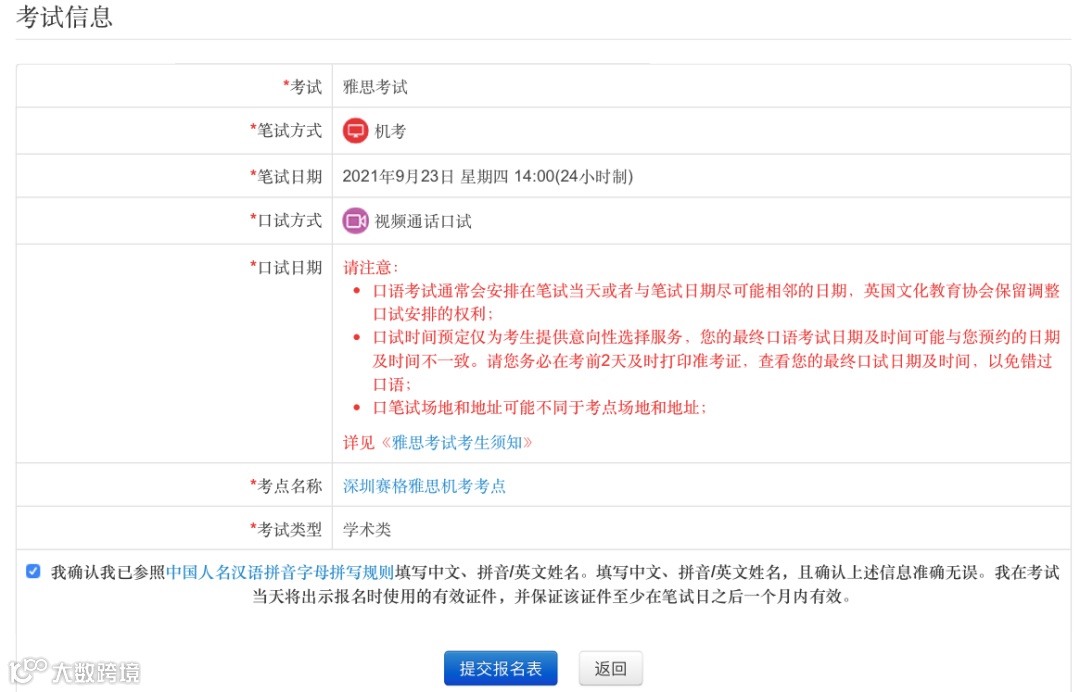Screen dimensions: 1080x692
Task: Open the 中国人名汉语拼音字母拼写规则 link
Action: click(x=280, y=572)
